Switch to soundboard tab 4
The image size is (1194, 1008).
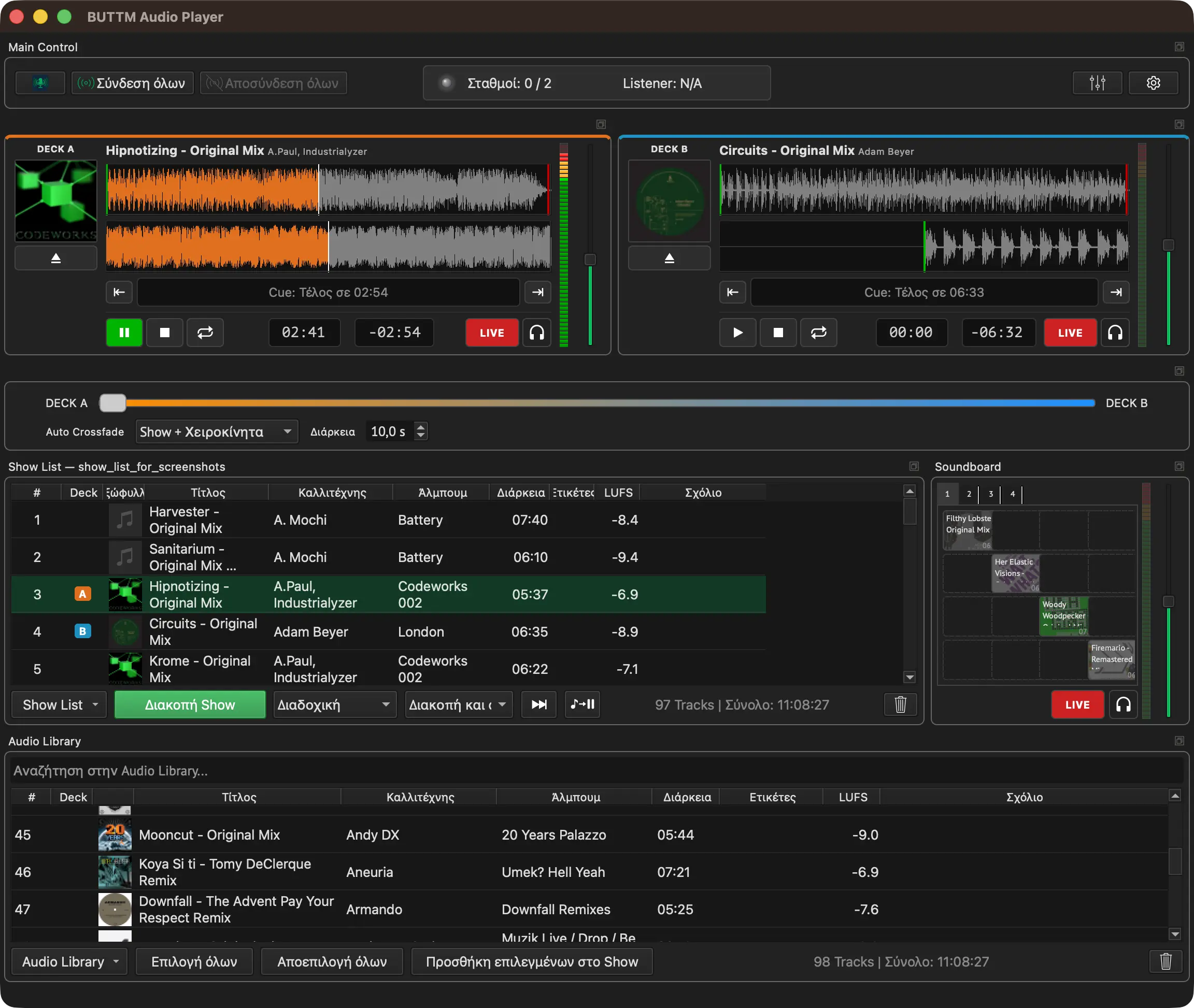pos(1012,494)
